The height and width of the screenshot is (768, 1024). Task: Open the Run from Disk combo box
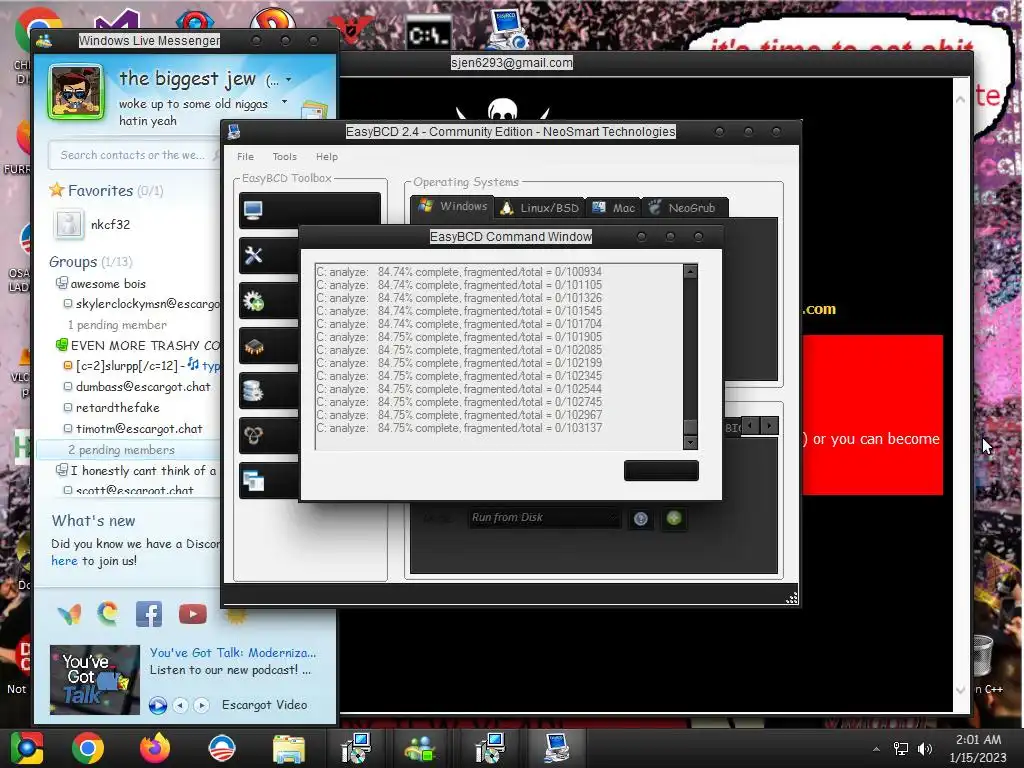(543, 518)
